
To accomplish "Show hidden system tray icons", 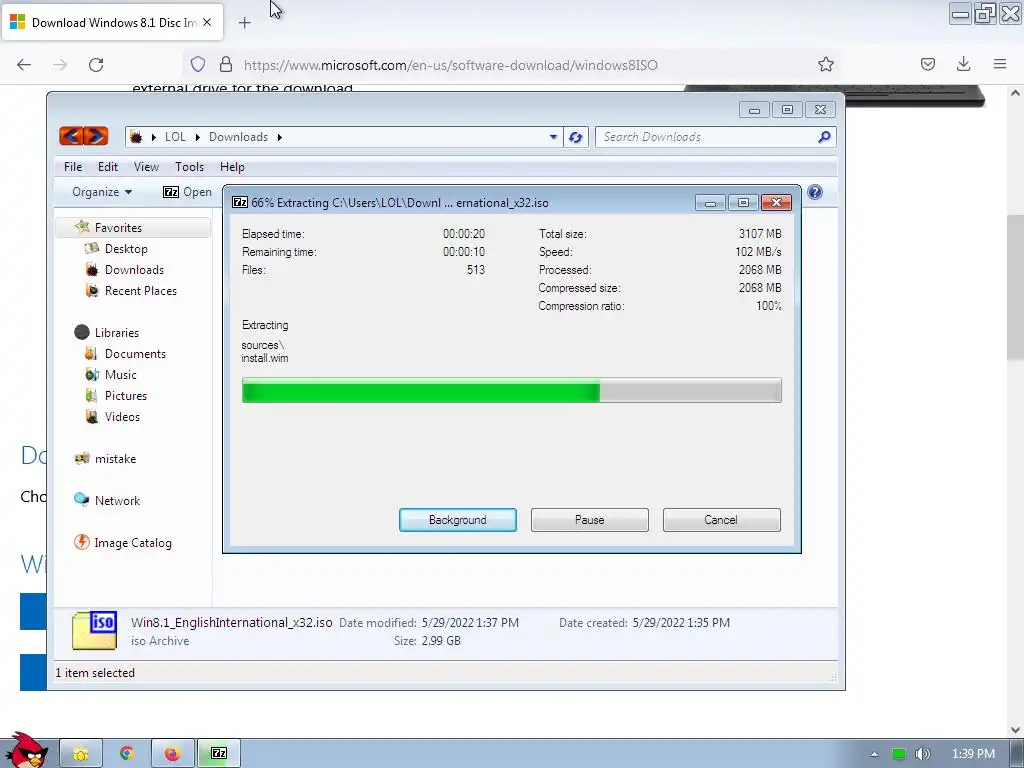I will click(874, 754).
